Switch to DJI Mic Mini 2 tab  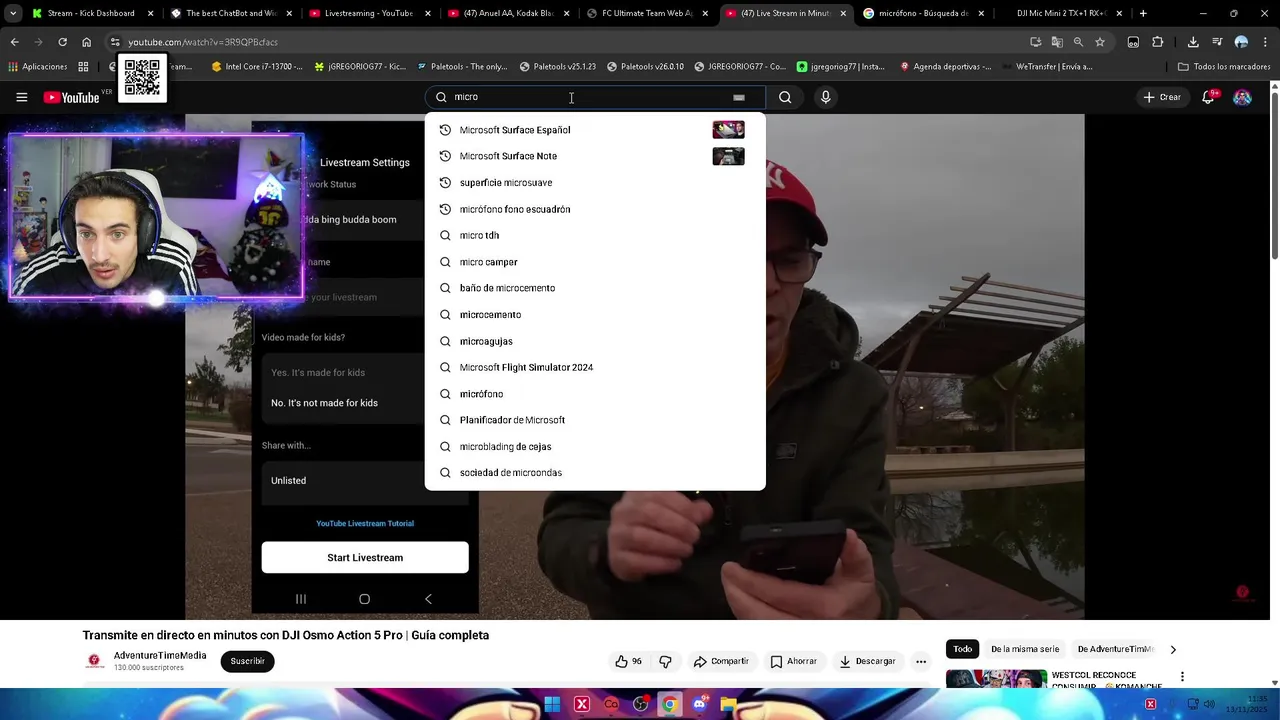pyautogui.click(x=1062, y=13)
